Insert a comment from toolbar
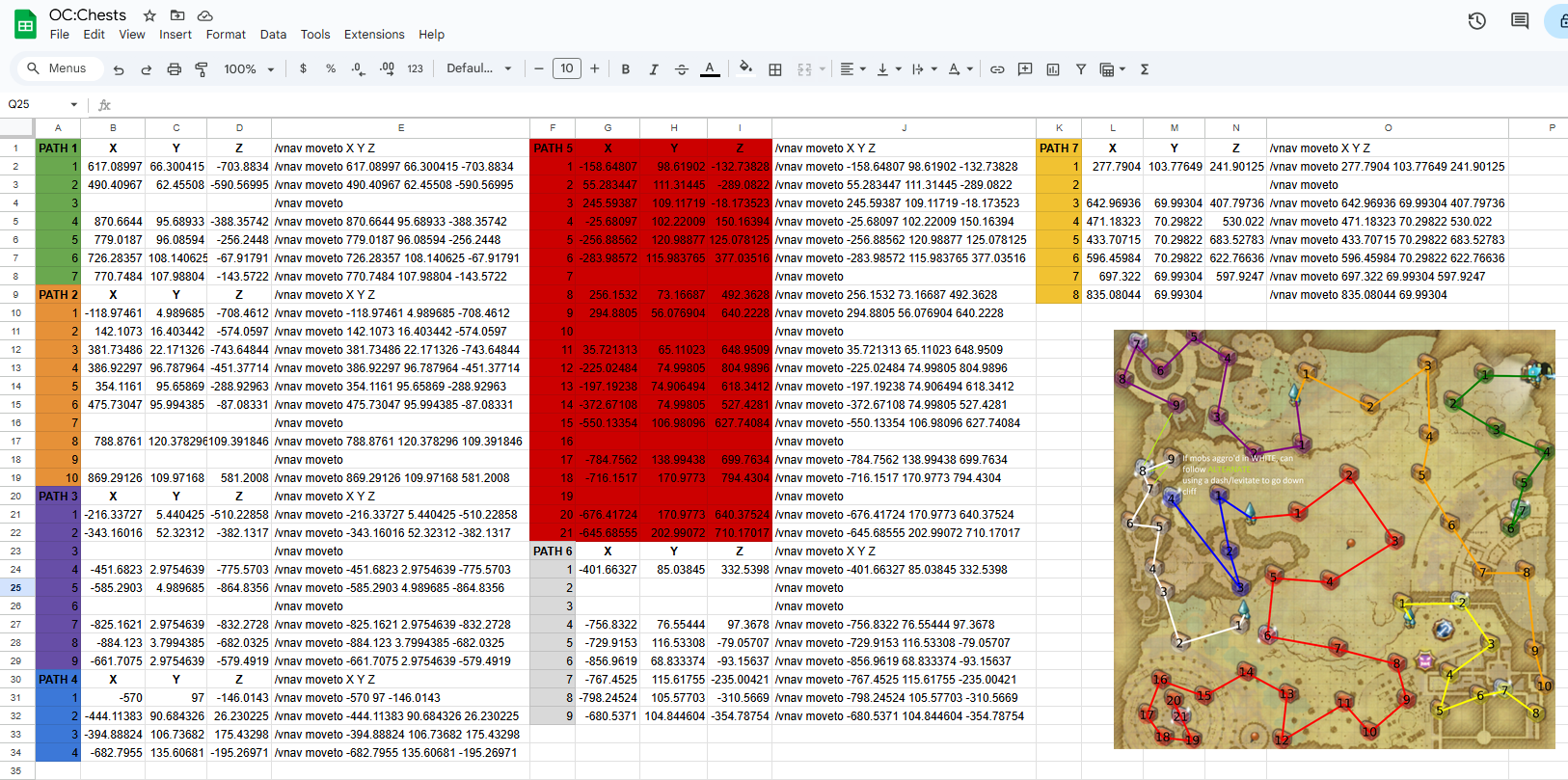The width and height of the screenshot is (1568, 780). coord(1025,69)
